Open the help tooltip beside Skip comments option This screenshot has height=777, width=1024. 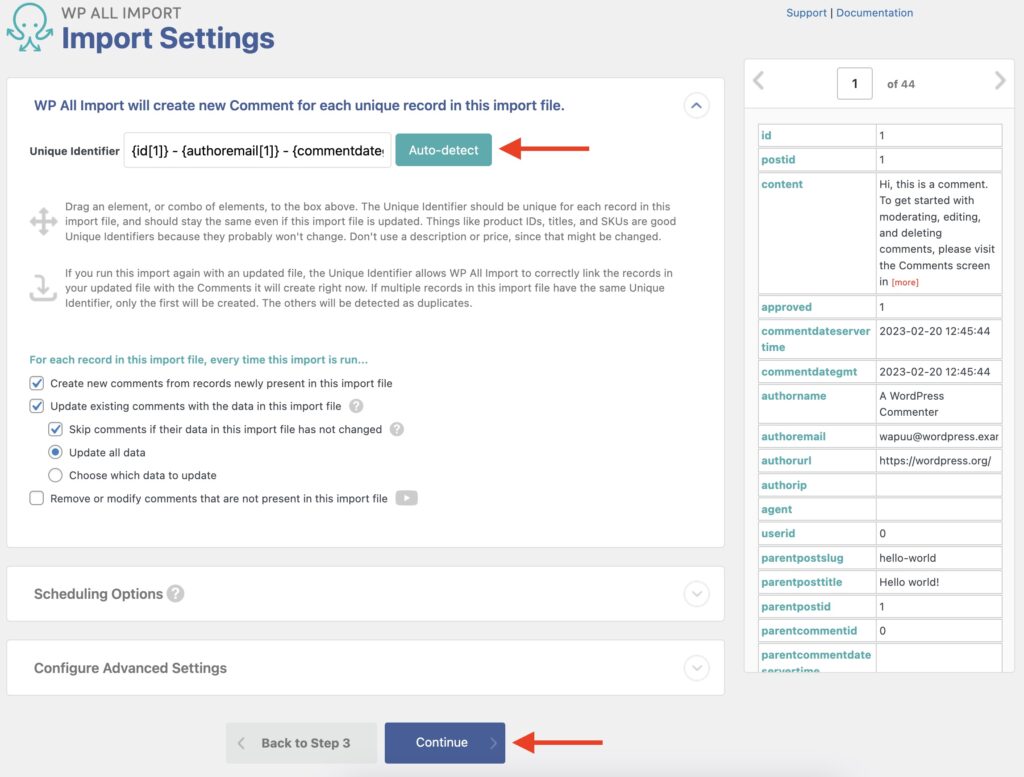(395, 428)
